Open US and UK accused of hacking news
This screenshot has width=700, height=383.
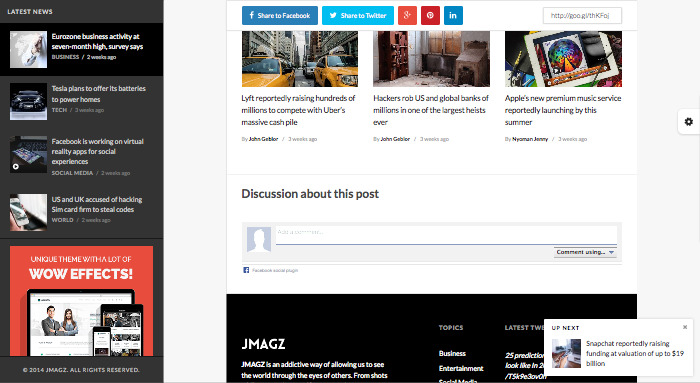click(x=97, y=204)
